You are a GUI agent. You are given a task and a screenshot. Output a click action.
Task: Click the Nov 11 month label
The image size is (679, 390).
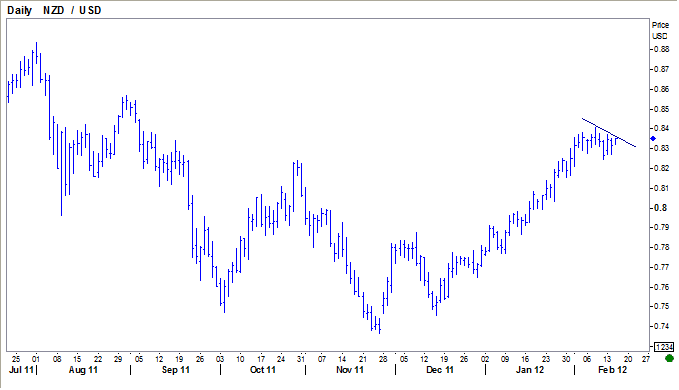click(x=350, y=370)
